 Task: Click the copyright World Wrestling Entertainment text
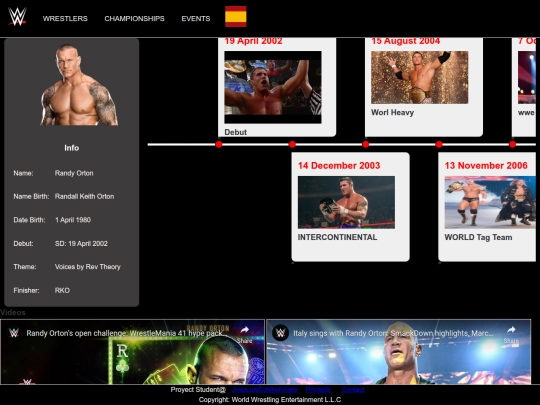pos(270,400)
